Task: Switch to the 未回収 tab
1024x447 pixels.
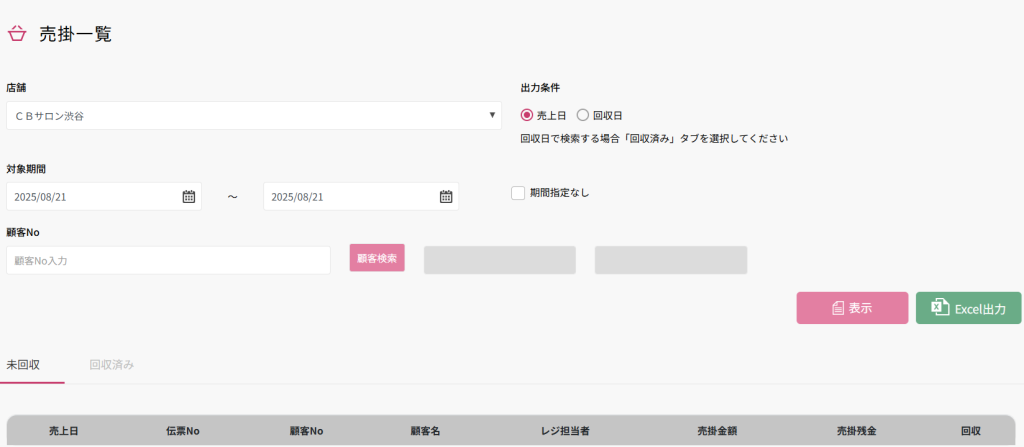Action: (23, 365)
